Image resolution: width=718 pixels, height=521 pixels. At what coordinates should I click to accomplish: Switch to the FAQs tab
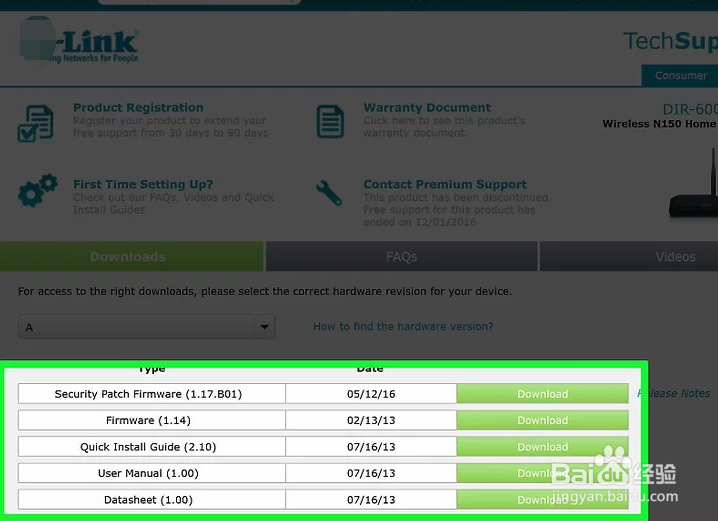point(402,256)
